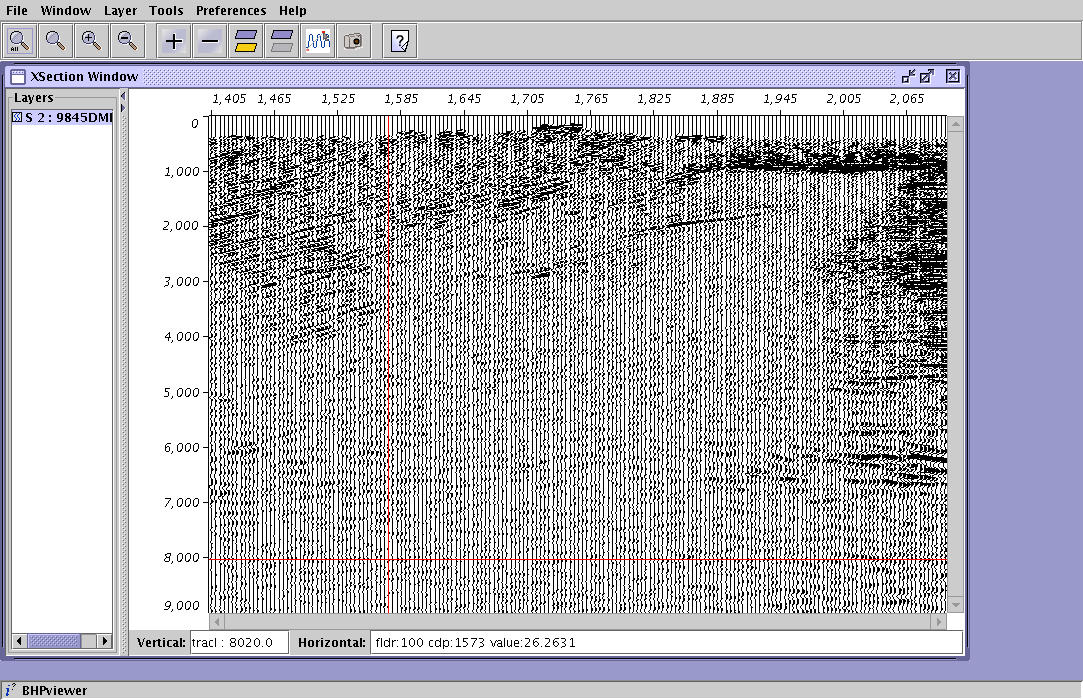
Task: Click the 1,405 horizontal axis label
Action: (x=229, y=99)
